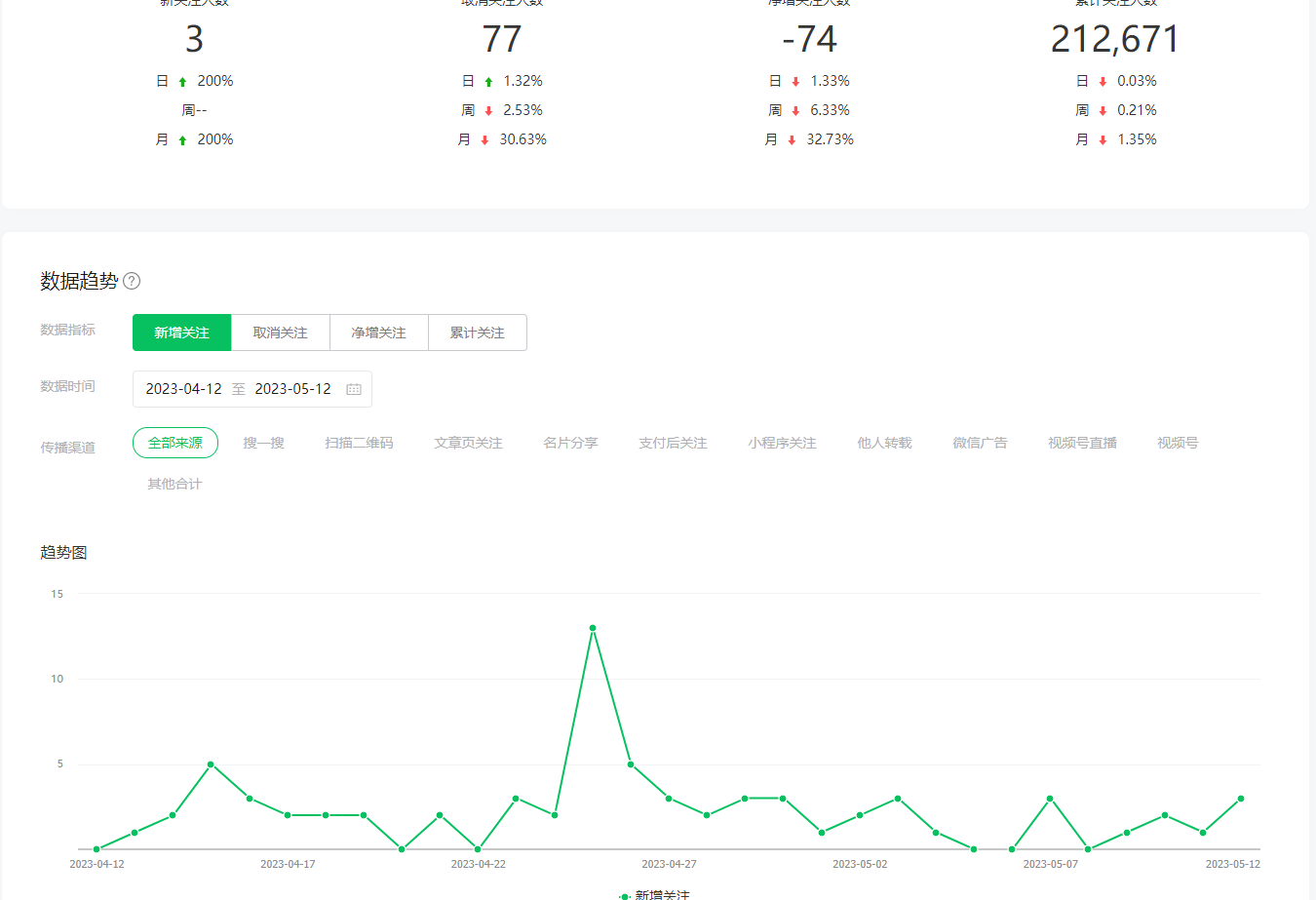Select the 全部来源 channel filter
The width and height of the screenshot is (1316, 900).
[x=175, y=443]
